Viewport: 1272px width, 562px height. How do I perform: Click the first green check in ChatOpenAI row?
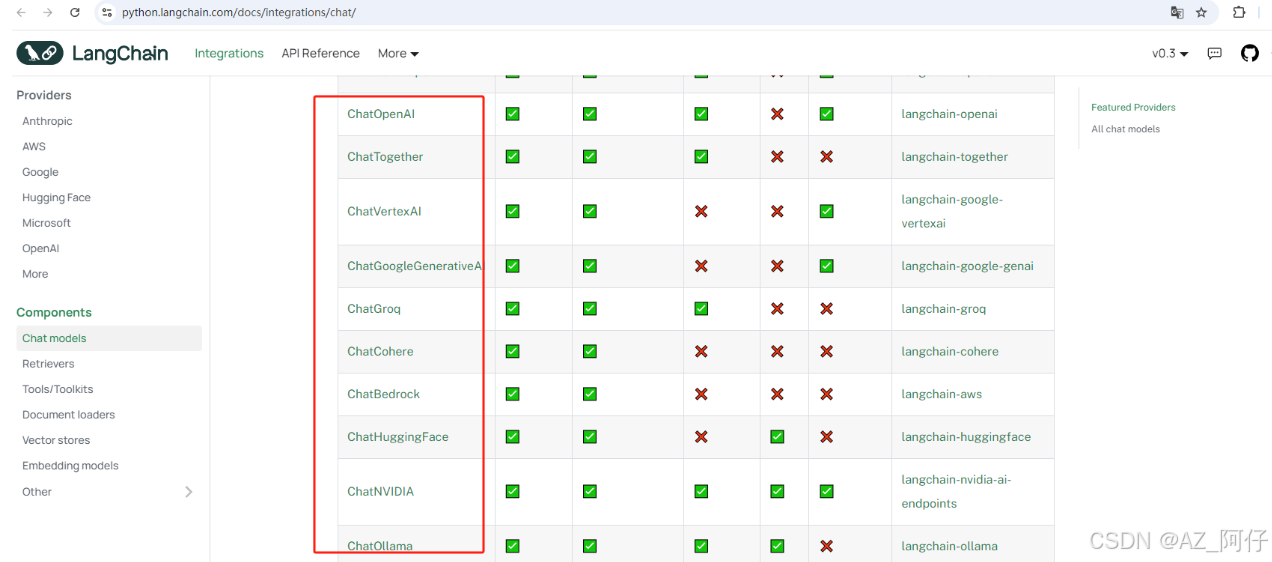512,114
